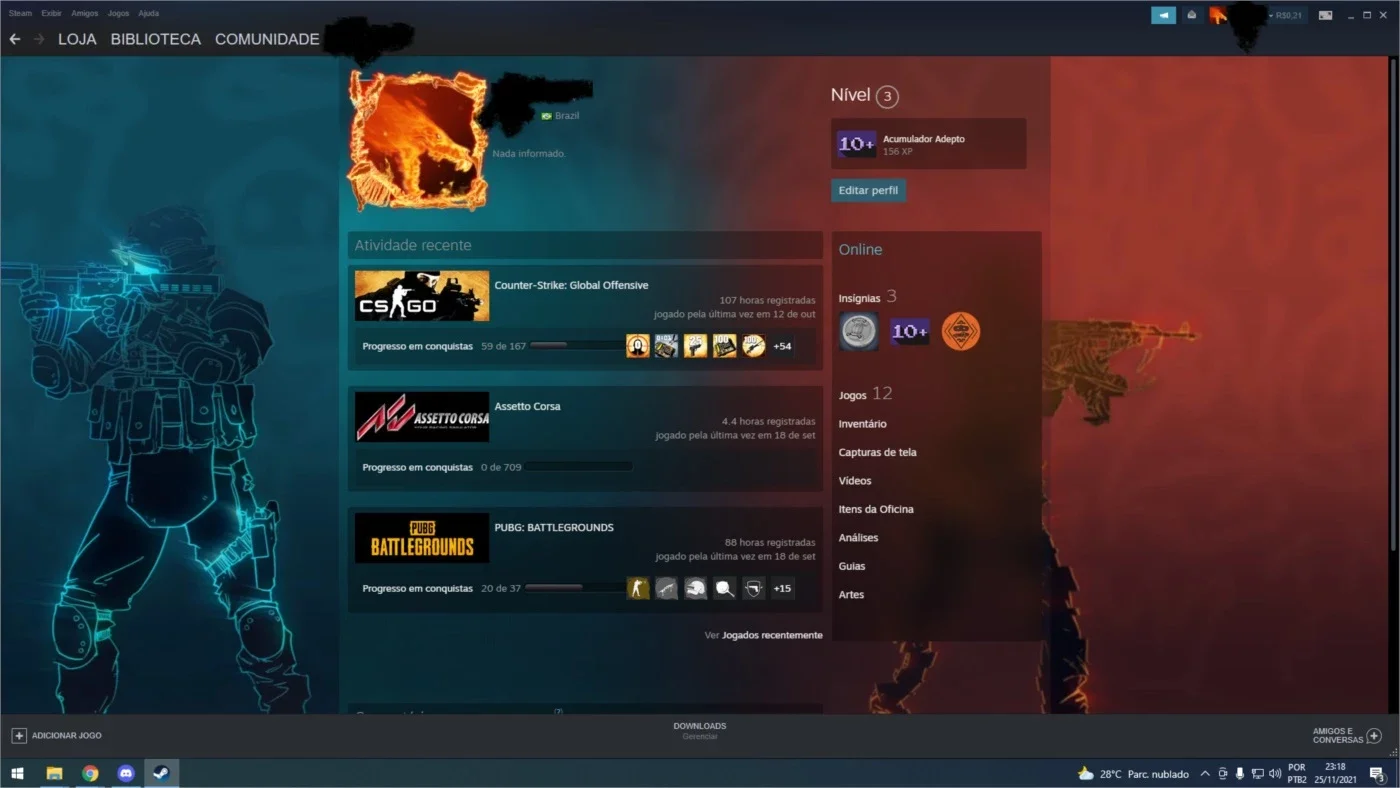Open the BIBLIOTECA tab
Viewport: 1400px width, 788px height.
click(x=156, y=39)
